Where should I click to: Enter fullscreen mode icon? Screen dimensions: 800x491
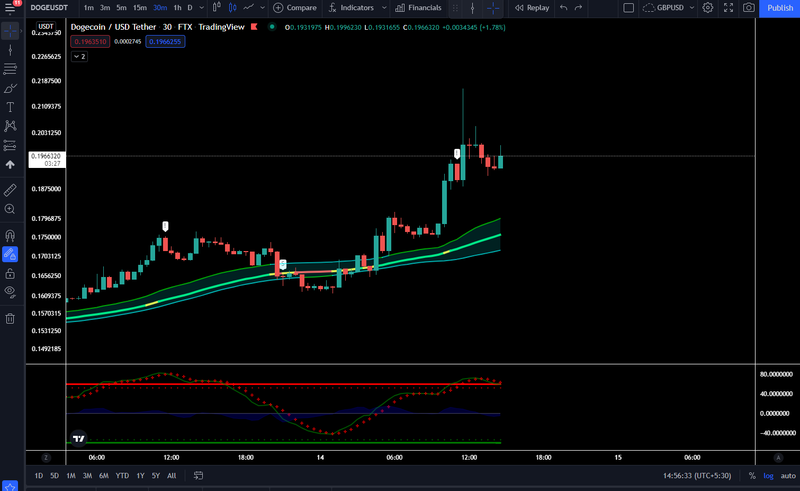(729, 8)
